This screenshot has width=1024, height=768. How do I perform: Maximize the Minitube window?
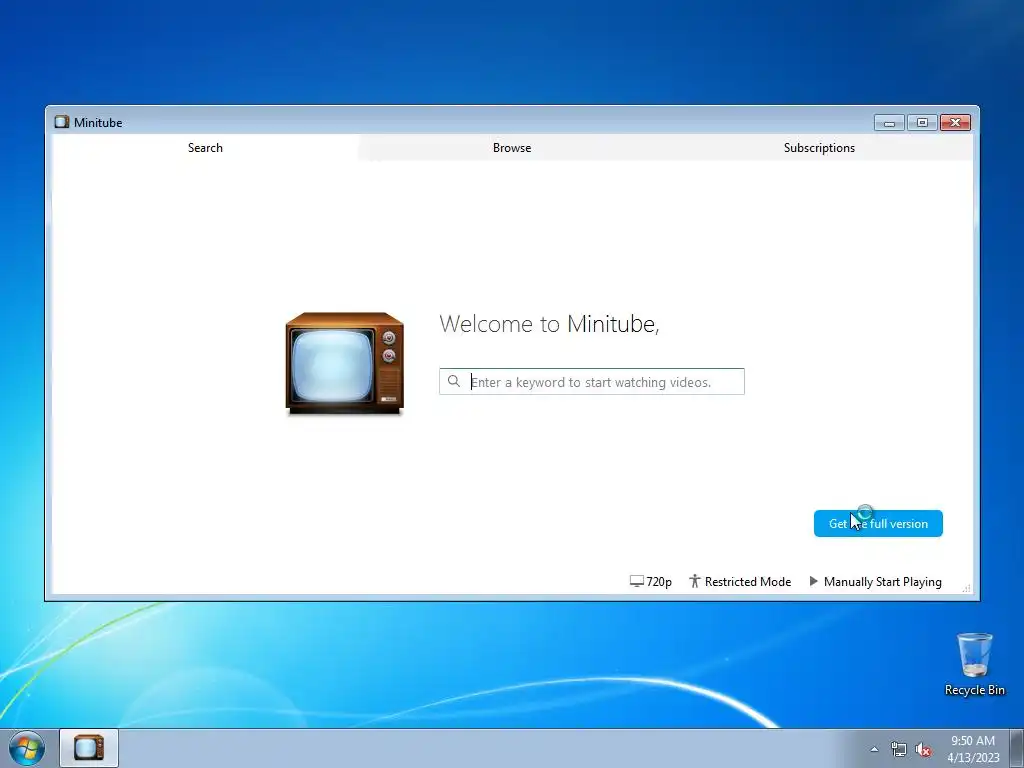(x=922, y=123)
